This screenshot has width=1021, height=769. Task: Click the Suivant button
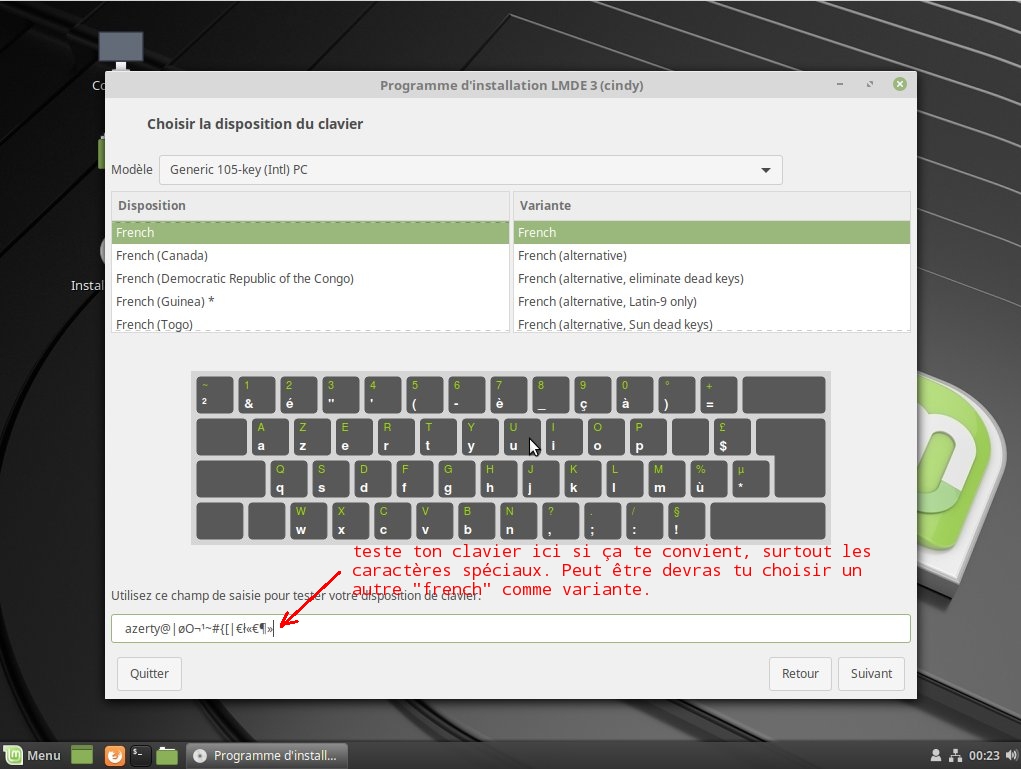coord(871,673)
